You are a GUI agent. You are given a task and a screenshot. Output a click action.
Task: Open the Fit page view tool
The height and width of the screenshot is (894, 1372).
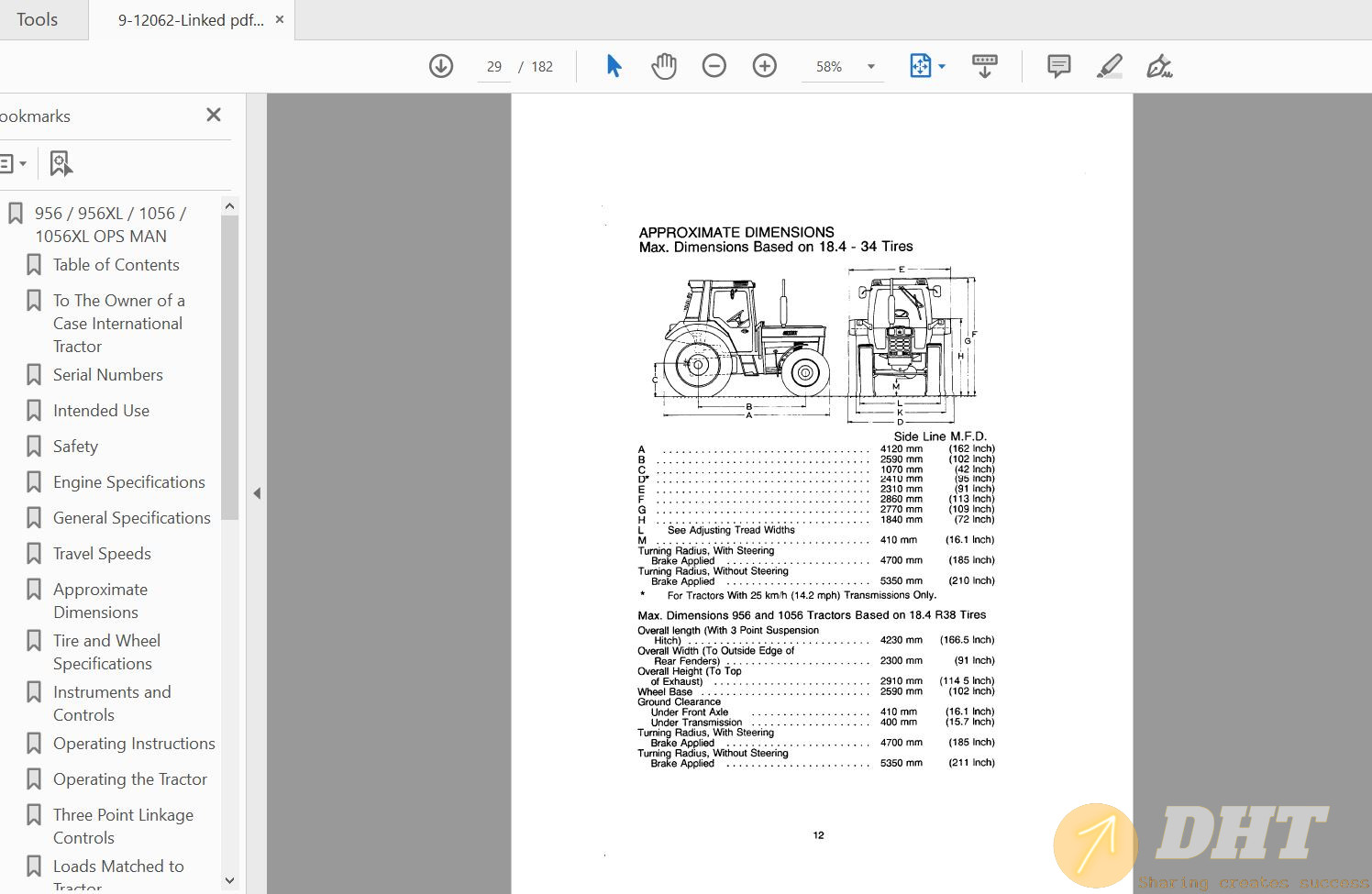(x=921, y=66)
